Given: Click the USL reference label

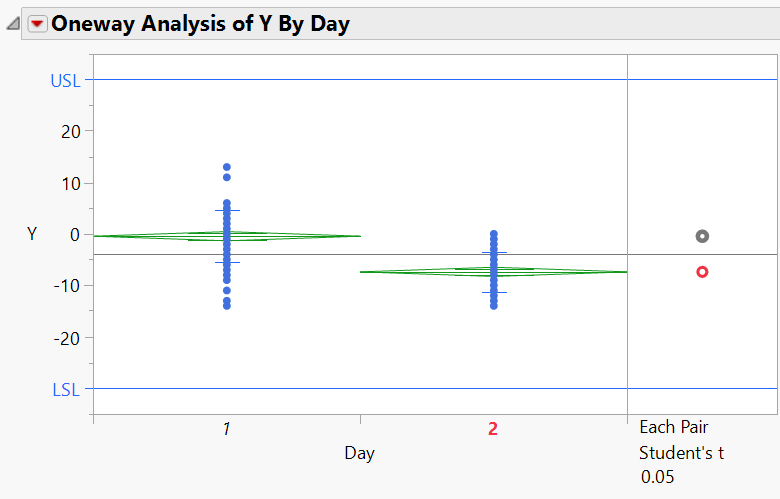Looking at the screenshot, I should coord(66,81).
